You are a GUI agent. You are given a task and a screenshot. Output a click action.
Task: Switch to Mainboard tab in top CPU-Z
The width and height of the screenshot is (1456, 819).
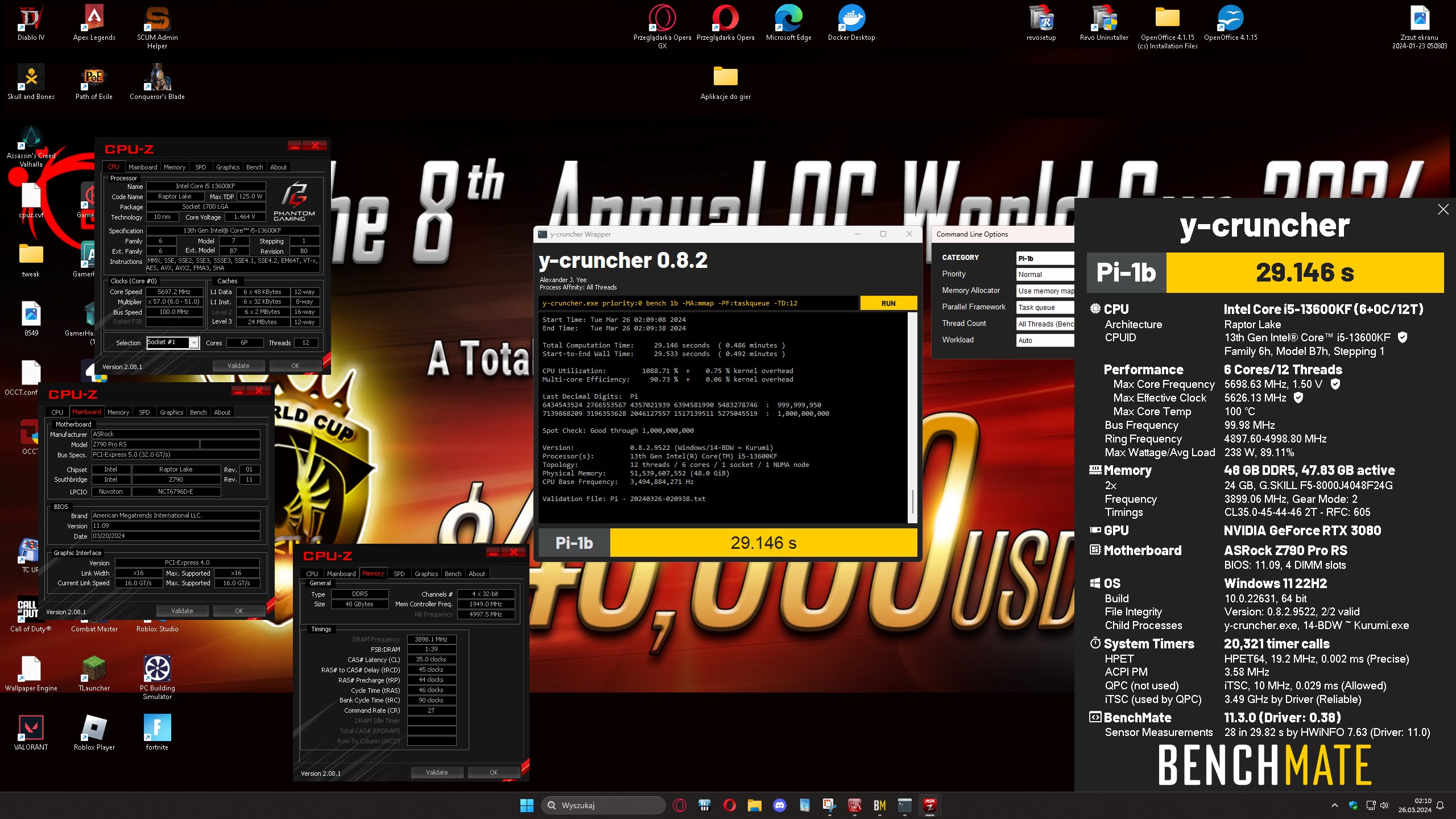[143, 167]
